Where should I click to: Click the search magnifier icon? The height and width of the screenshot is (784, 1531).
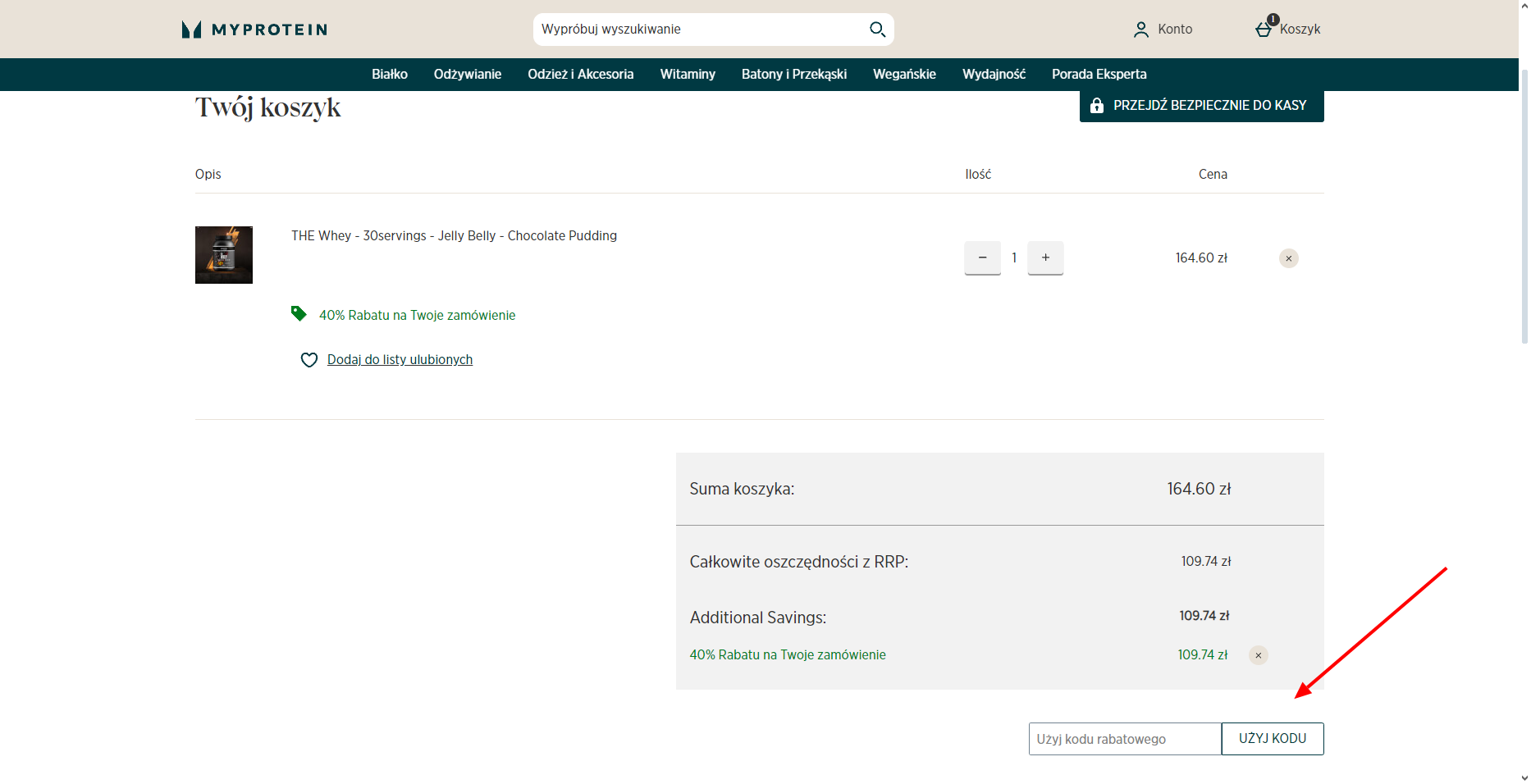click(877, 30)
